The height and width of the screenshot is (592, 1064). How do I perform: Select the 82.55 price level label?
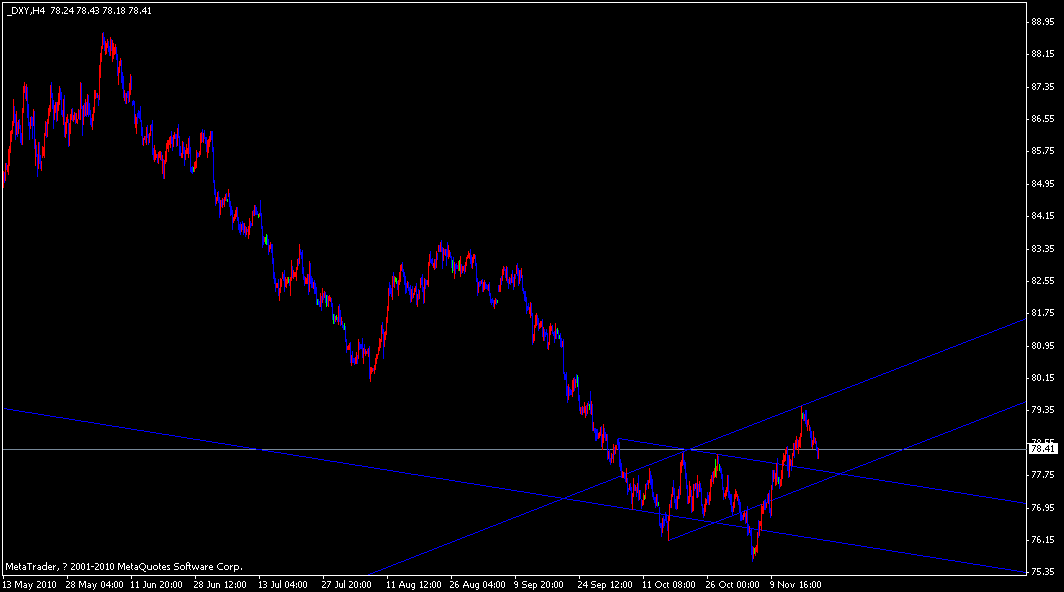[1043, 280]
